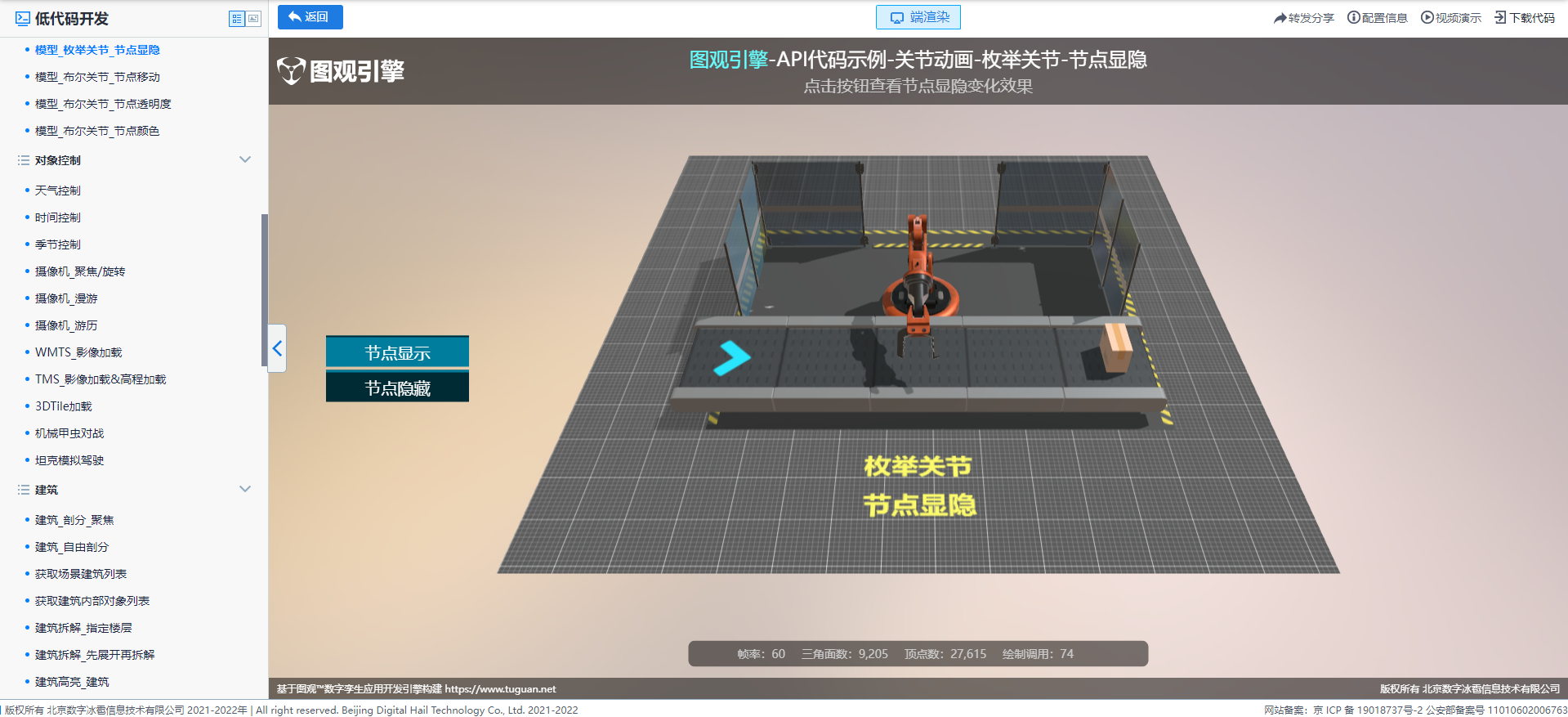Image resolution: width=1568 pixels, height=717 pixels.
Task: Open 转发分享 share option
Action: (x=1303, y=18)
